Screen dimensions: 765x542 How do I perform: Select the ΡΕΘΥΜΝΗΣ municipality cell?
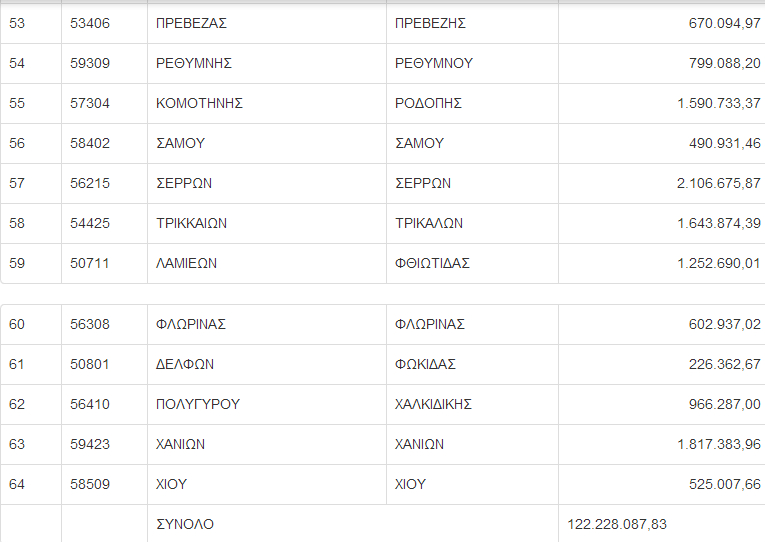coord(194,63)
